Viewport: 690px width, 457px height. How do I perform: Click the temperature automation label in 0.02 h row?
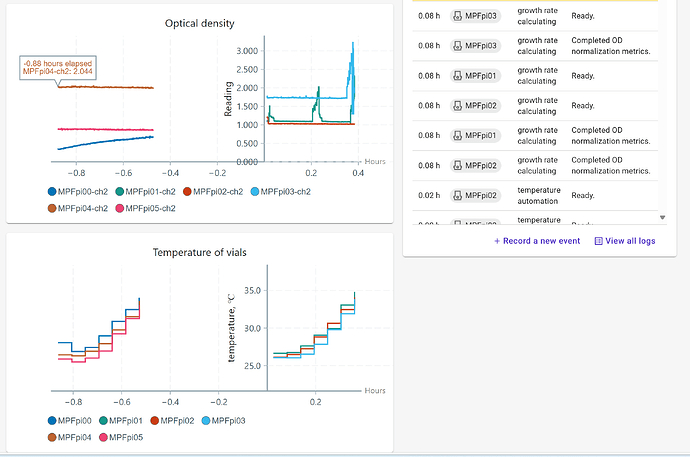[539, 195]
